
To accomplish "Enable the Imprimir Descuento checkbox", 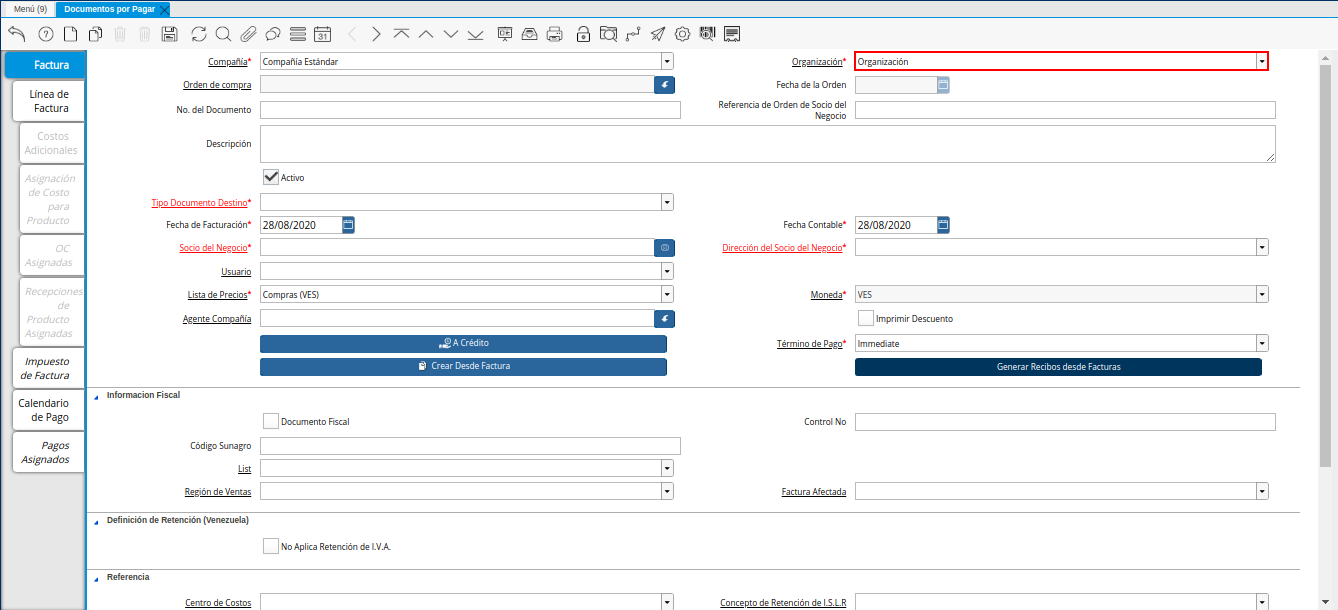I will pyautogui.click(x=866, y=318).
